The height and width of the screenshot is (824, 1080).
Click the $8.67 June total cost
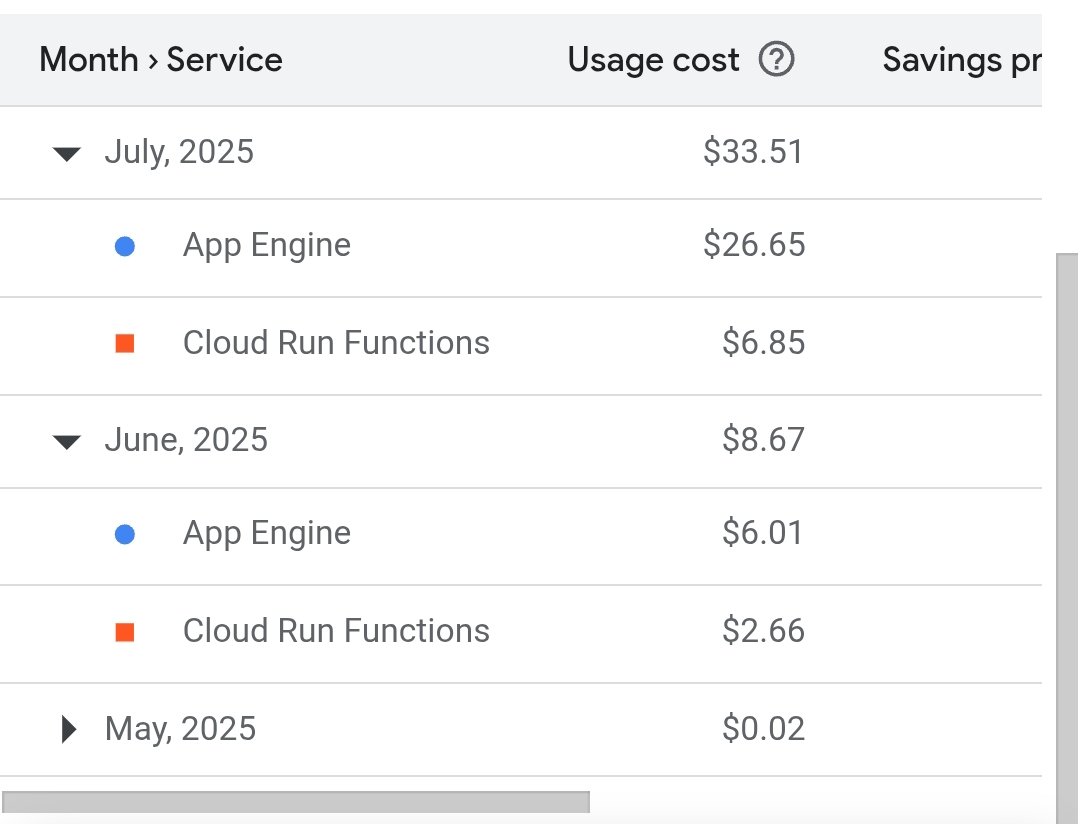pyautogui.click(x=763, y=440)
